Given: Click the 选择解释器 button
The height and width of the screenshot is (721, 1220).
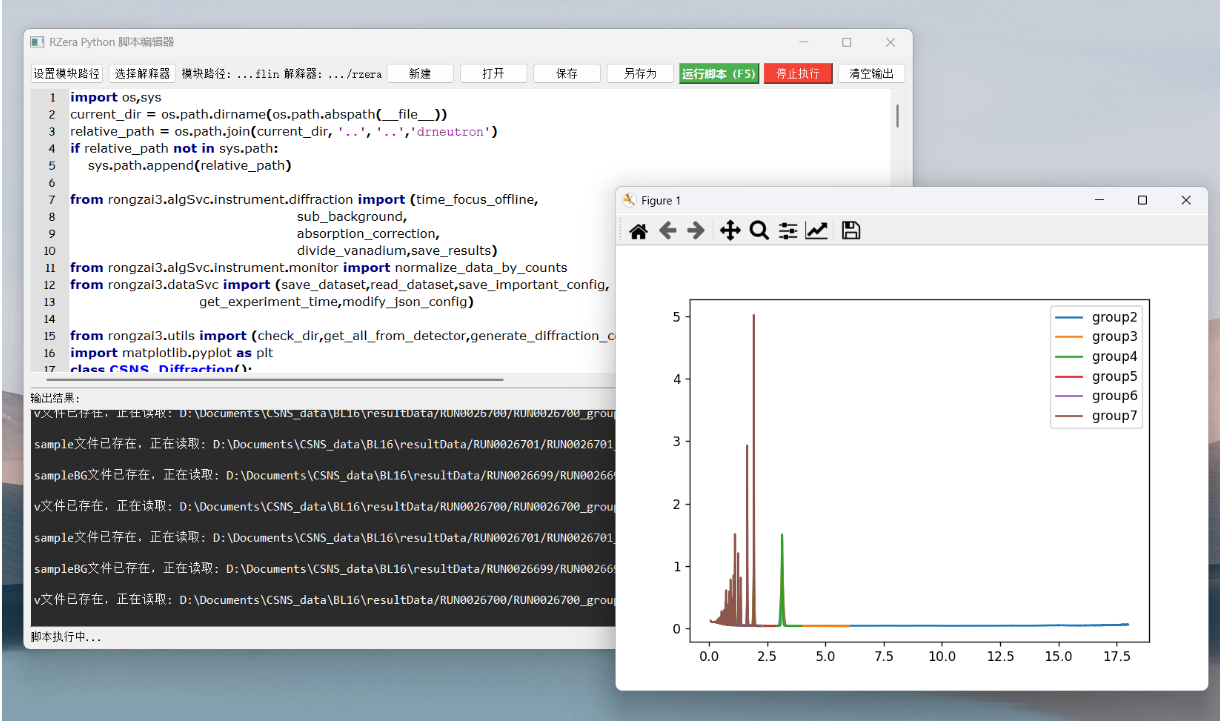Looking at the screenshot, I should pos(142,74).
